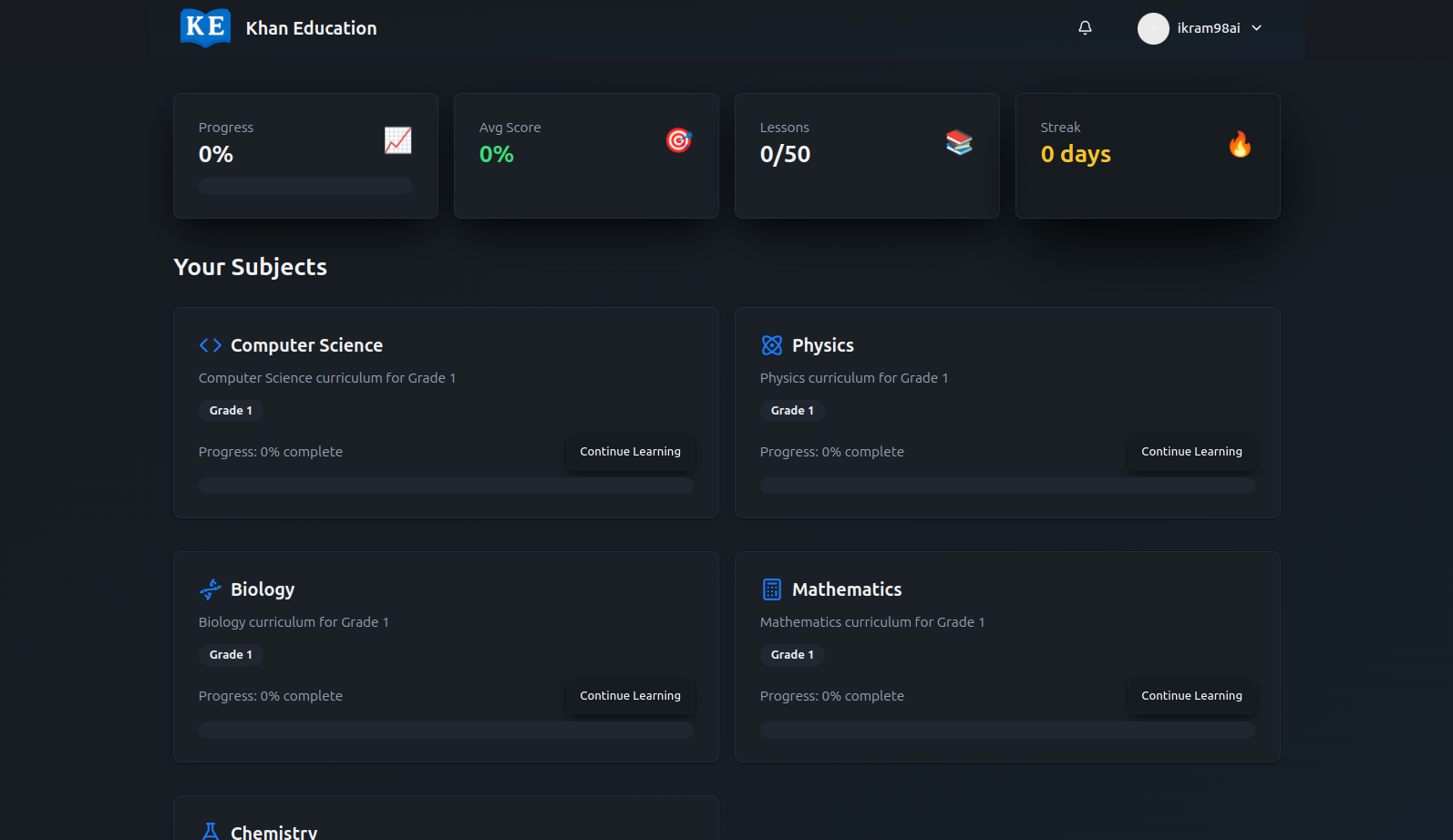Screen dimensions: 1453x840
Task: Click the overall Progress bar in stats card
Action: (305, 186)
